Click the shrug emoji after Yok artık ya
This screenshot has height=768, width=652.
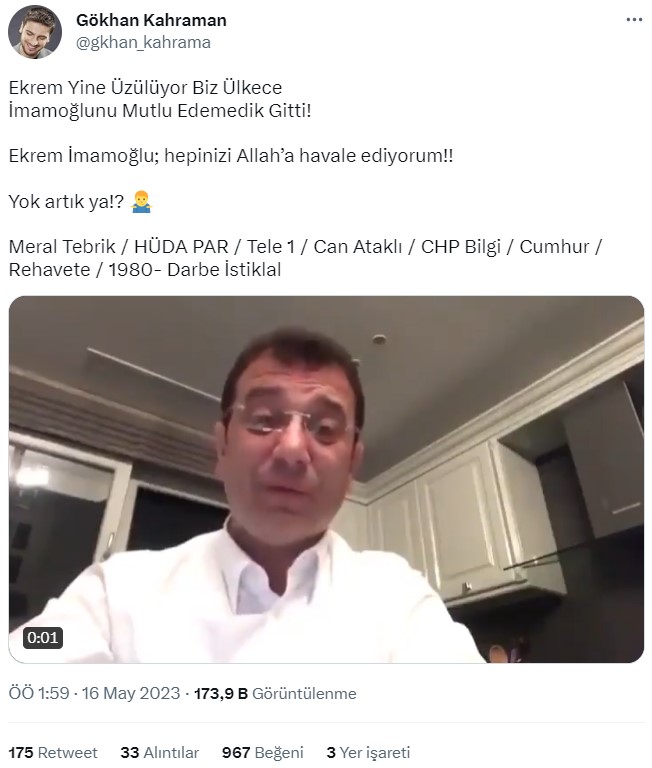coord(142,202)
